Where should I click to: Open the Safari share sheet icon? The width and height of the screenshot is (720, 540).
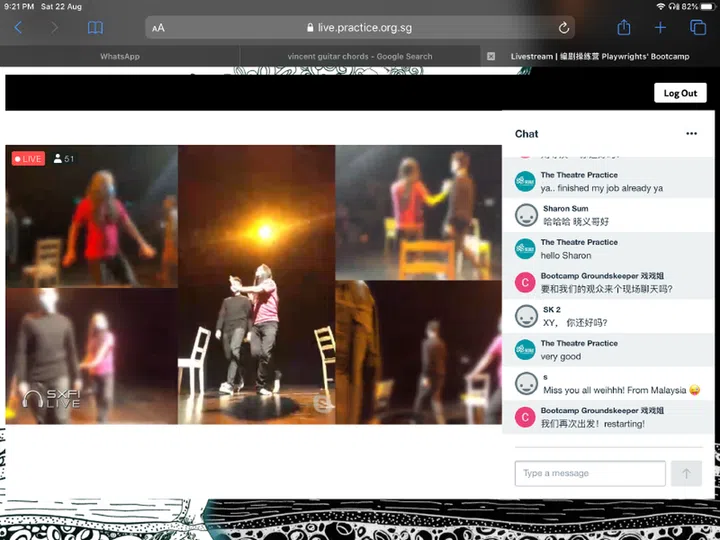(624, 28)
